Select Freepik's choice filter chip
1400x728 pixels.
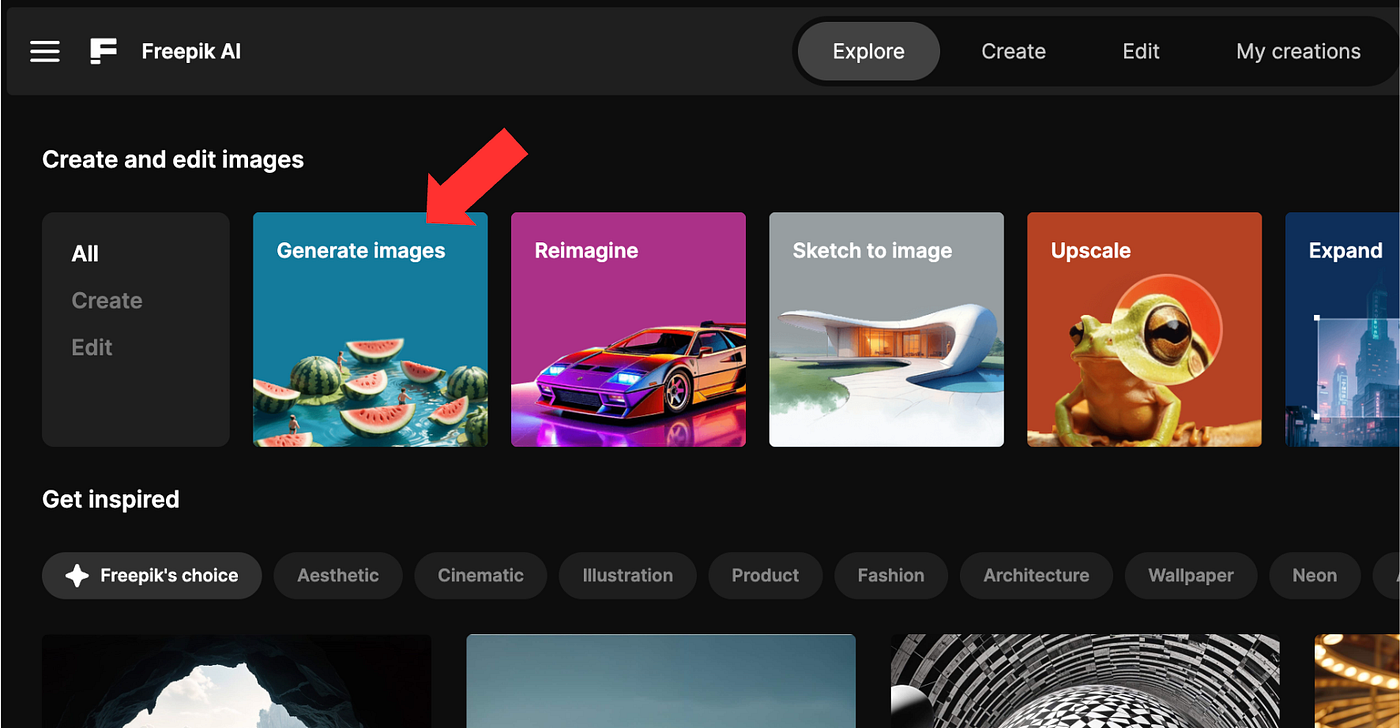point(152,575)
